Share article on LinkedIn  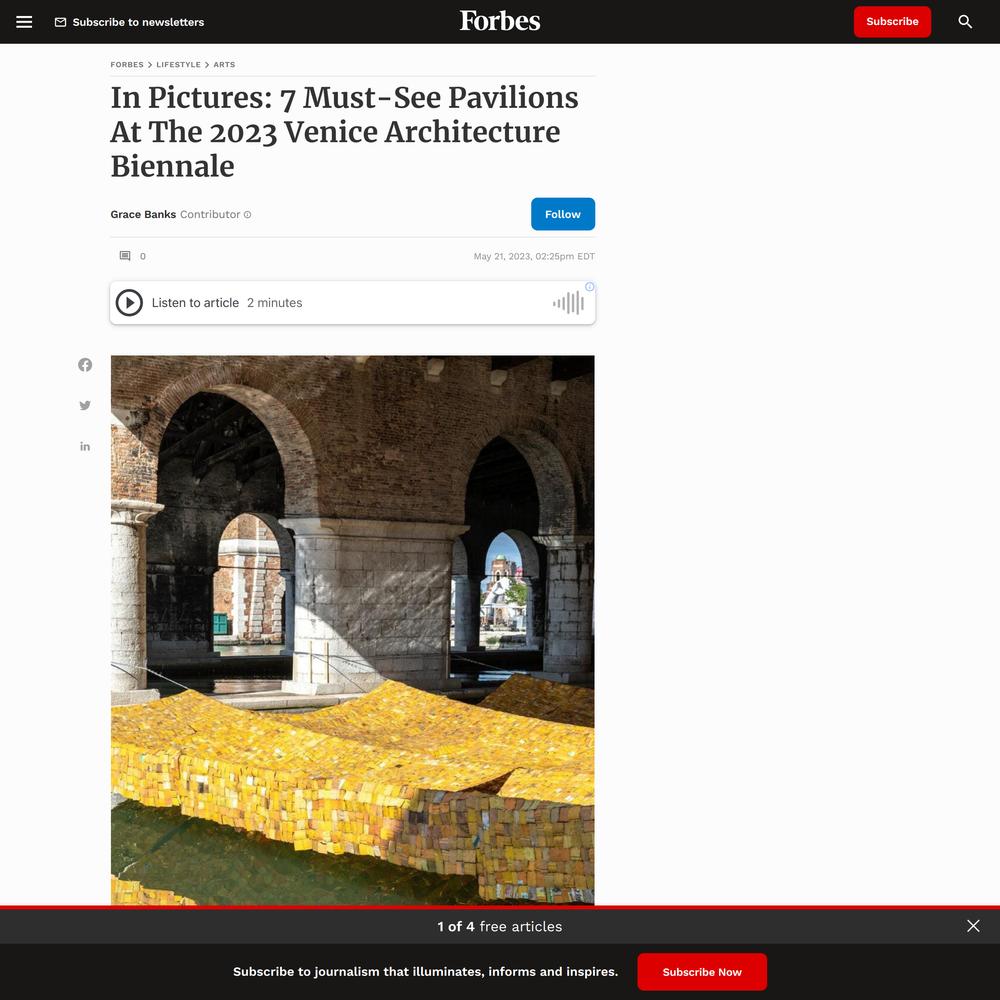85,446
